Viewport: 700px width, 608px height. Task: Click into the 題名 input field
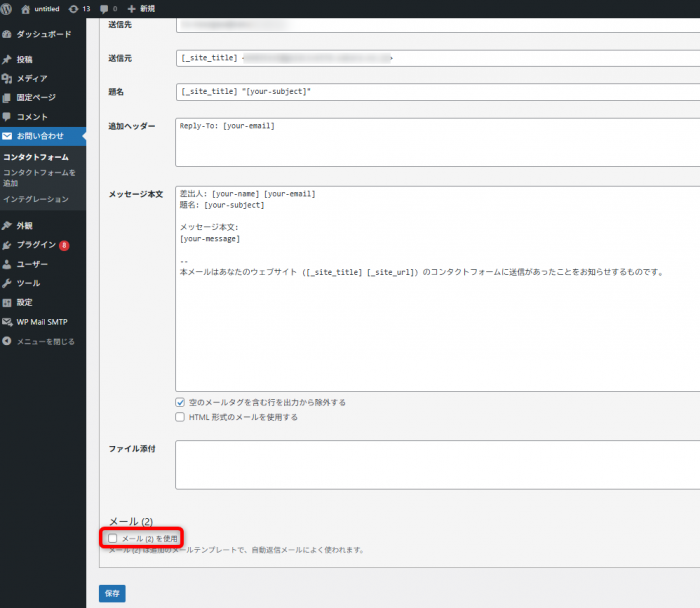(436, 92)
